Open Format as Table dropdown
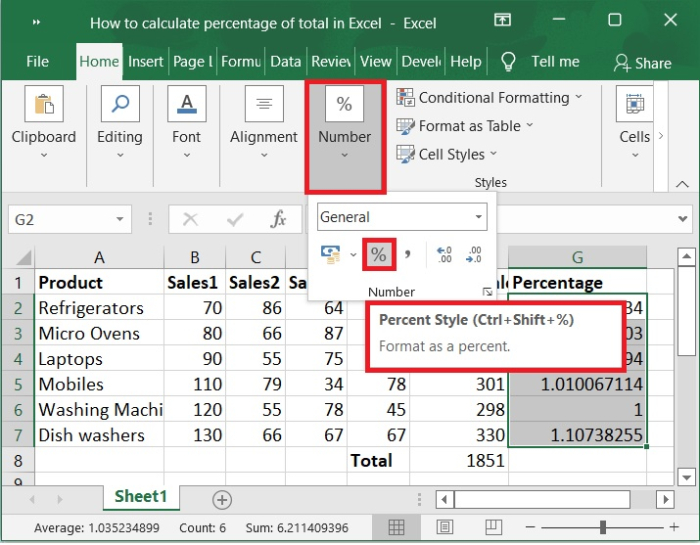This screenshot has width=700, height=545. pyautogui.click(x=465, y=126)
